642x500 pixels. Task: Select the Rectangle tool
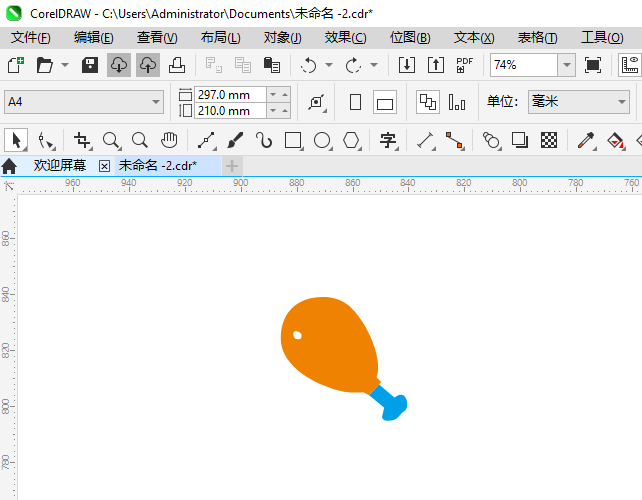(293, 140)
